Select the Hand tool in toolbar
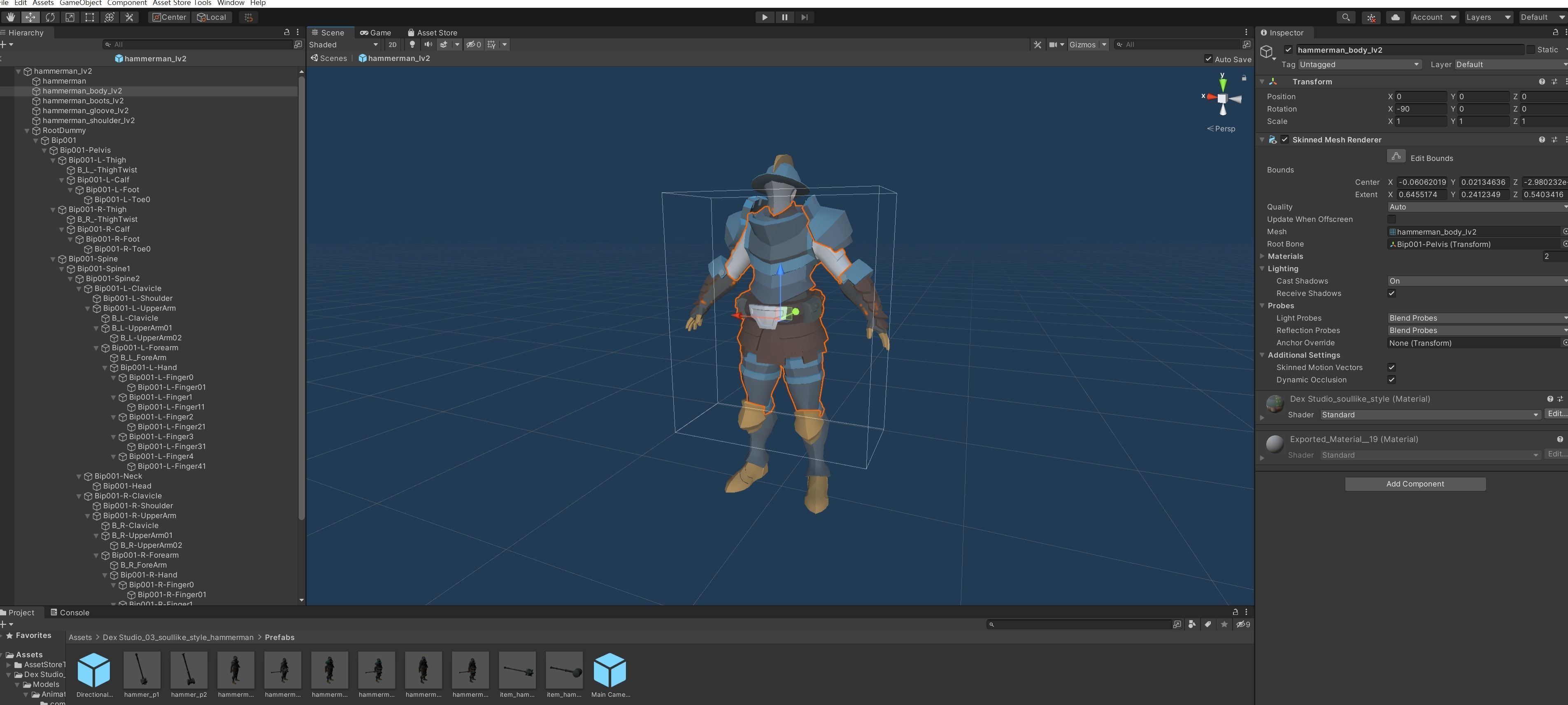This screenshot has height=705, width=1568. coord(10,17)
